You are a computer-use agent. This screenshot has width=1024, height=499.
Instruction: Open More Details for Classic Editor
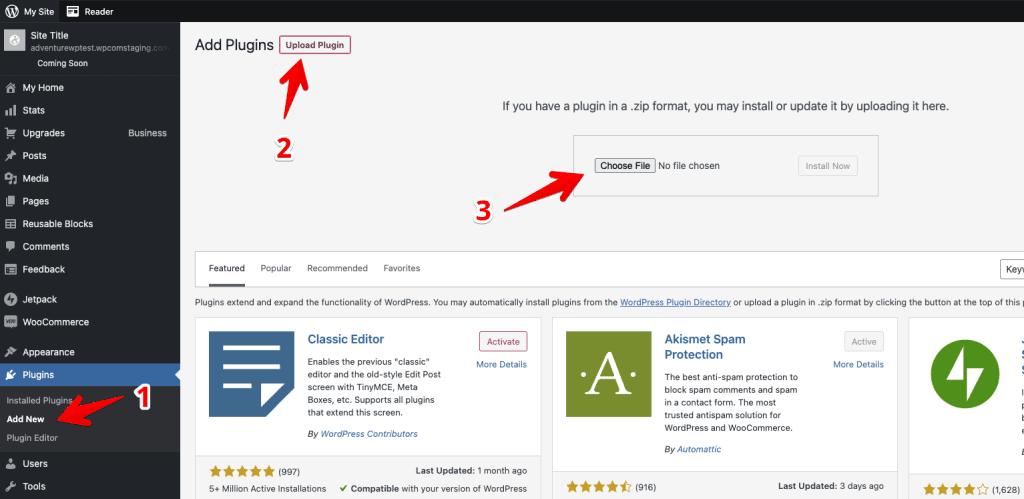502,364
